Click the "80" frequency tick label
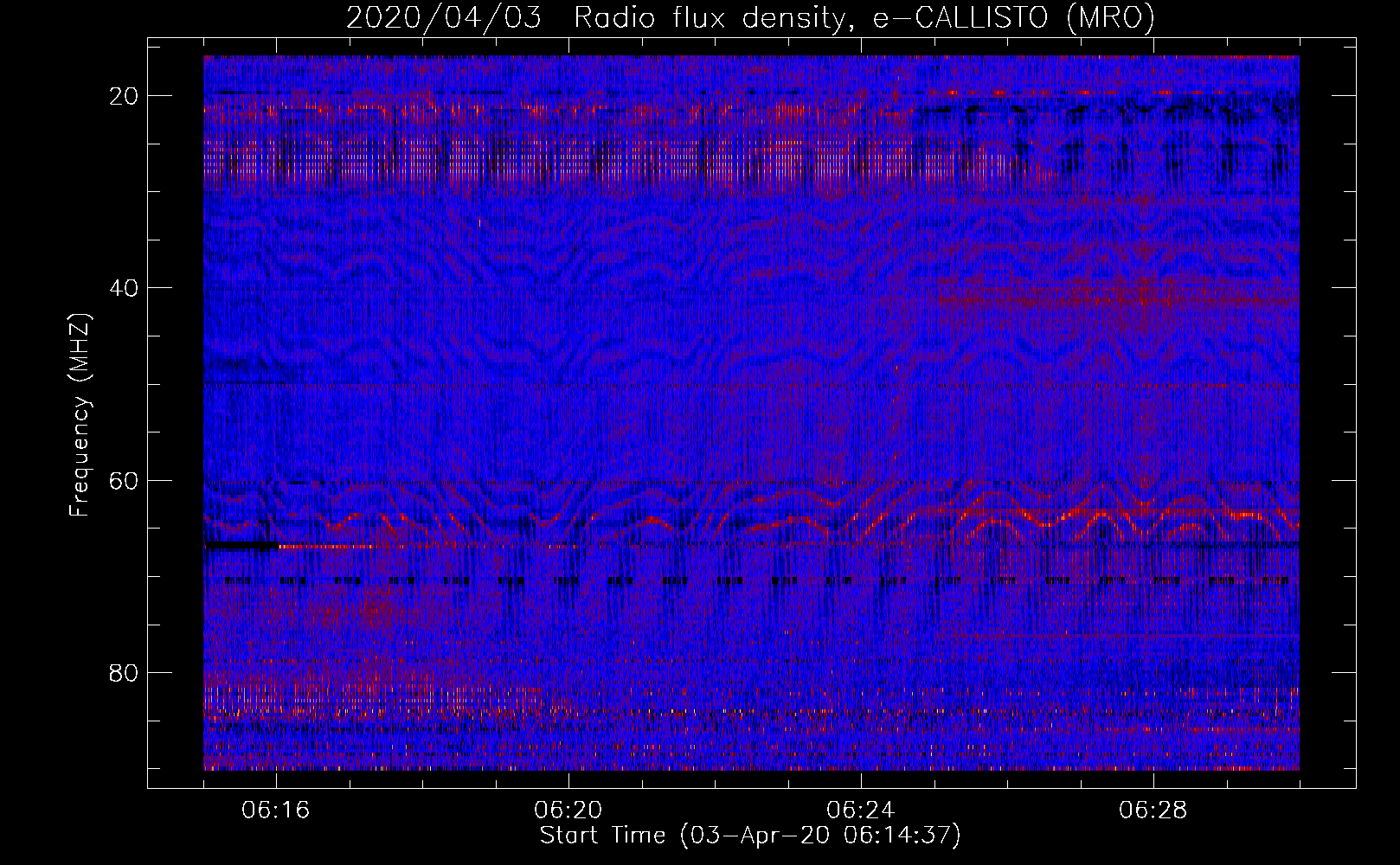Screen dimensions: 1400x865 124,673
